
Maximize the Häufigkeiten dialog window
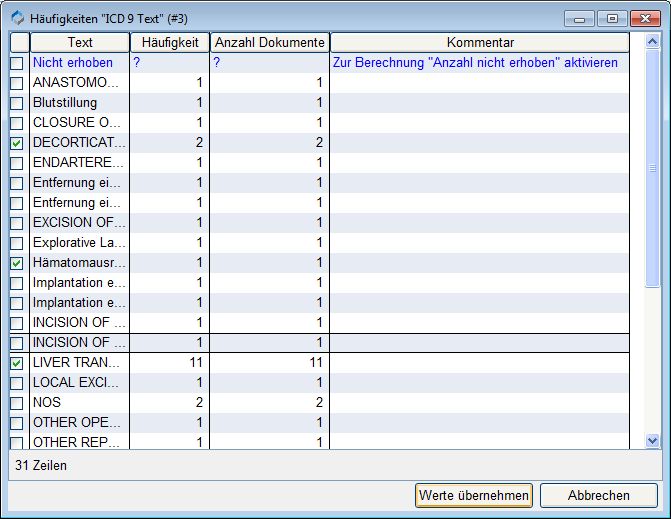tap(611, 17)
